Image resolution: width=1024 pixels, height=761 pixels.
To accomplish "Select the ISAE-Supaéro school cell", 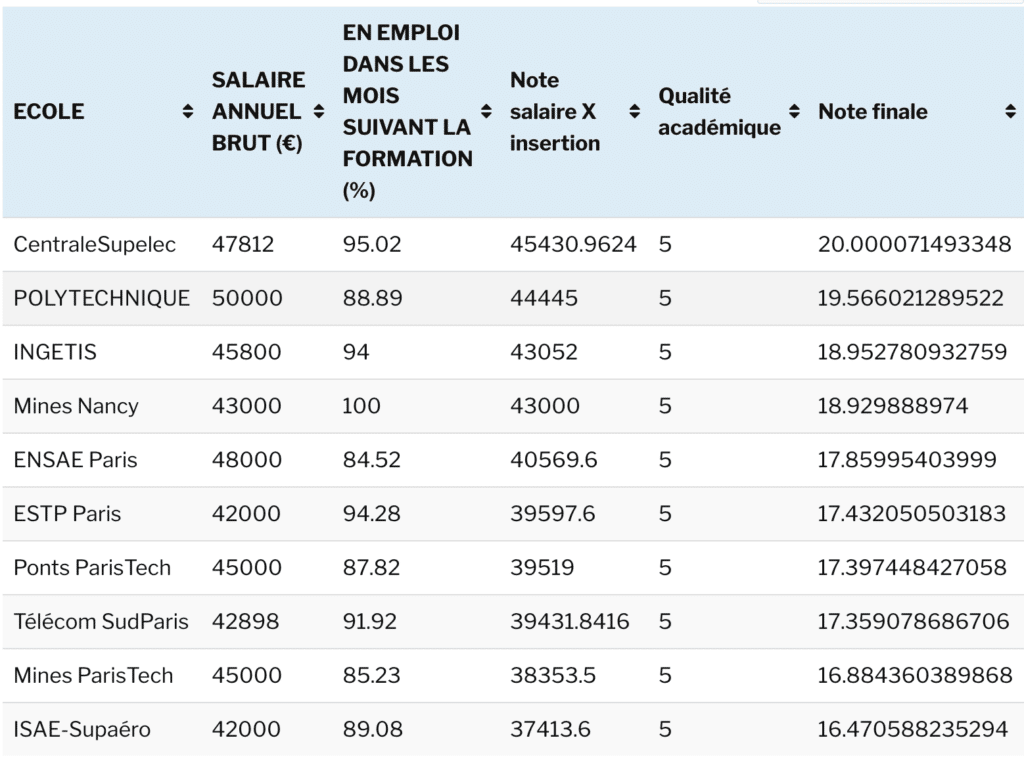I will pos(82,730).
